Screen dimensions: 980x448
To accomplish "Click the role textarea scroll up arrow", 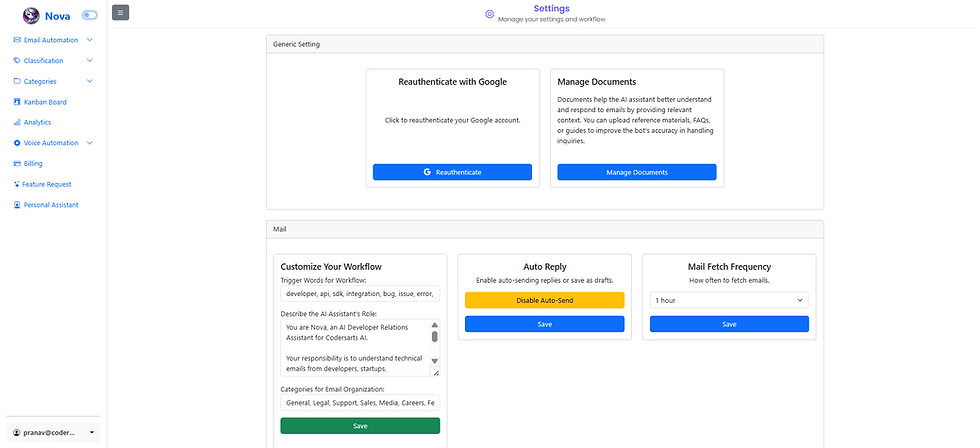I will coord(435,325).
